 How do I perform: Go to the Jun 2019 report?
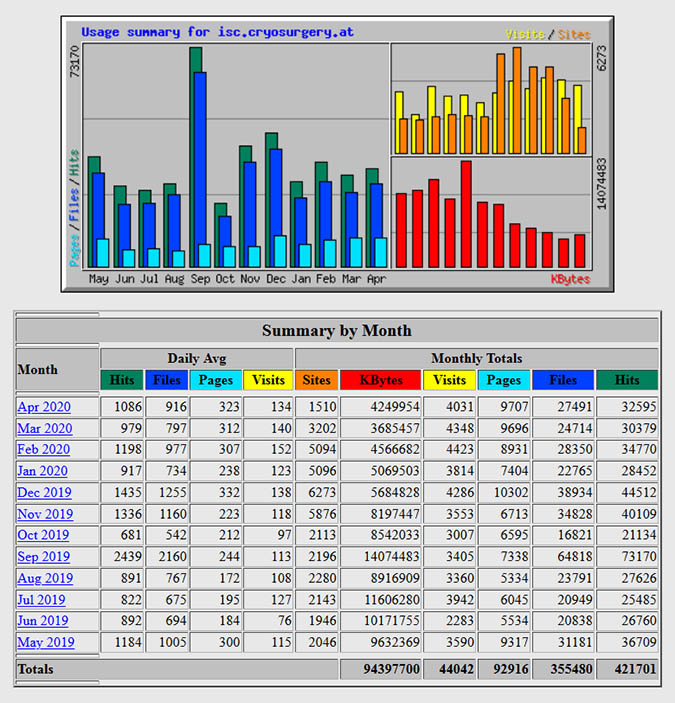pos(42,621)
